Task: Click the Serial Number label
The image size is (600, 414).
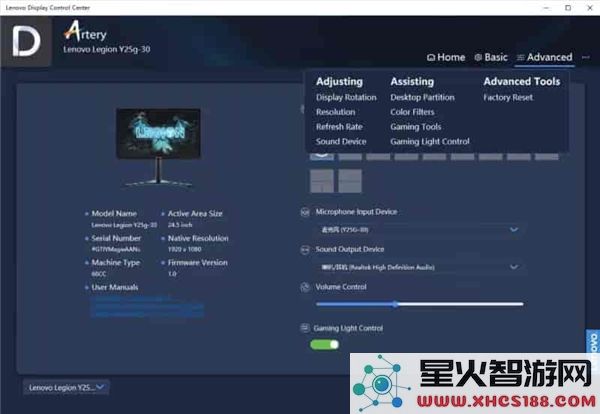Action: click(x=116, y=238)
